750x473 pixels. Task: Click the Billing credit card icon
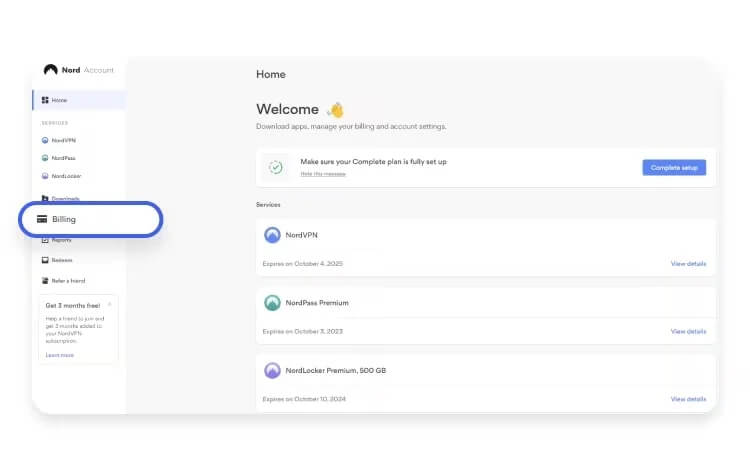42,219
